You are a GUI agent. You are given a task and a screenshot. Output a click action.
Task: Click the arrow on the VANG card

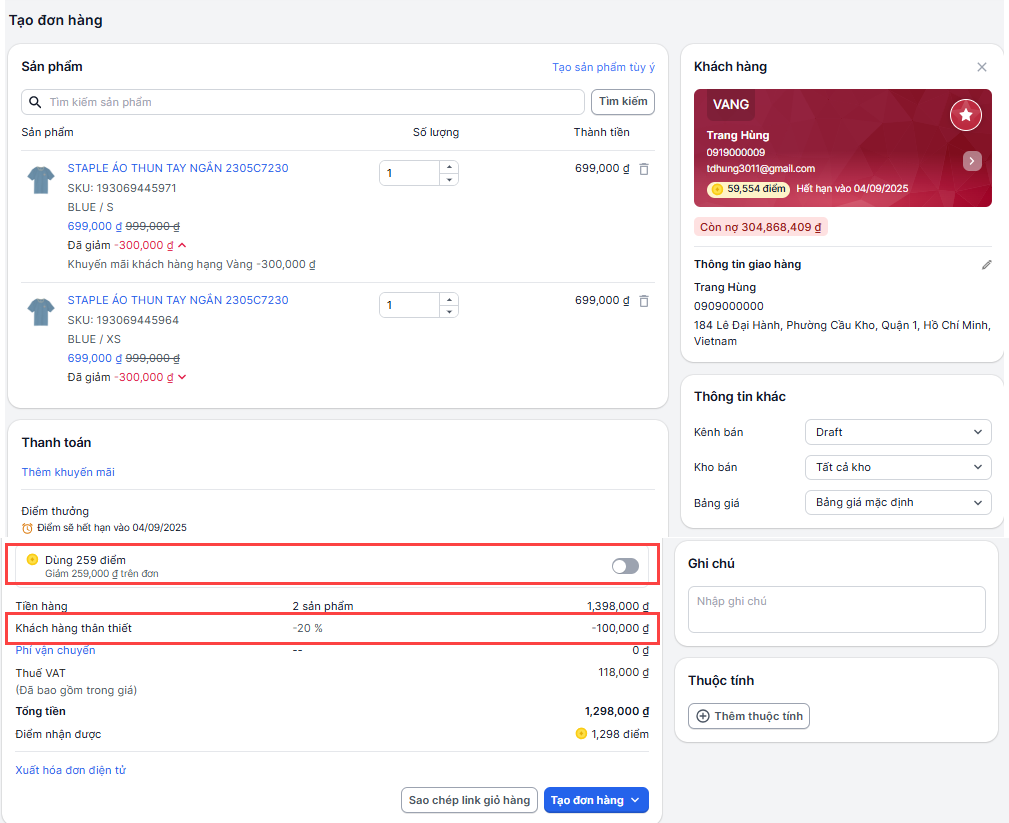972,161
